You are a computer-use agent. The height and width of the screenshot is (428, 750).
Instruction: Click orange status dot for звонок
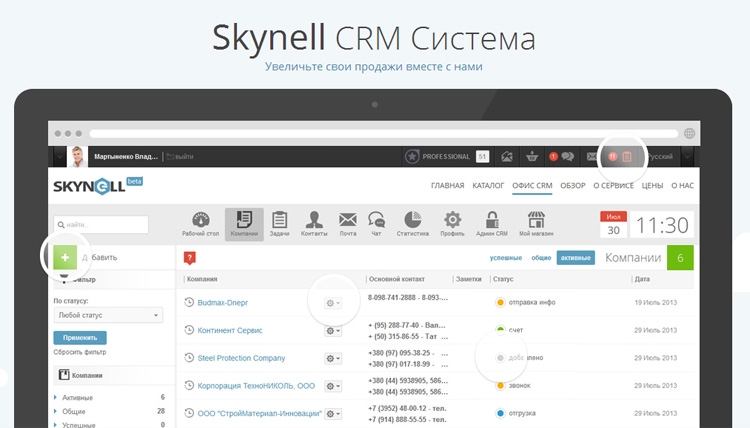(x=500, y=385)
